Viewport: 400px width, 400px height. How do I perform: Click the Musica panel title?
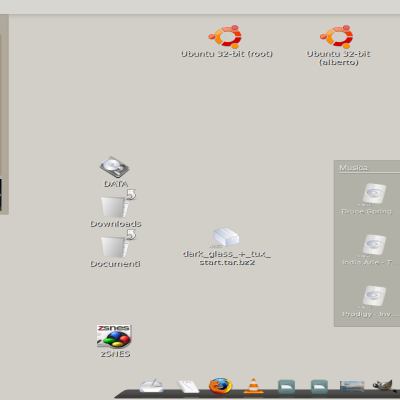353,168
